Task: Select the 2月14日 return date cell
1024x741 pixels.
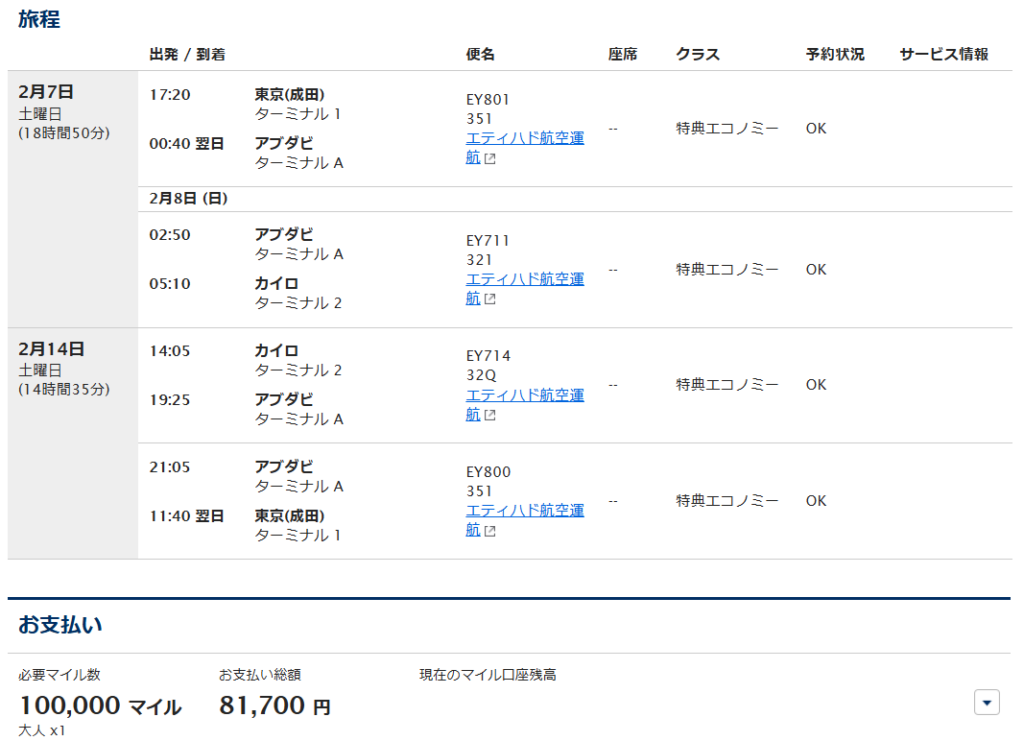Action: [x=51, y=349]
